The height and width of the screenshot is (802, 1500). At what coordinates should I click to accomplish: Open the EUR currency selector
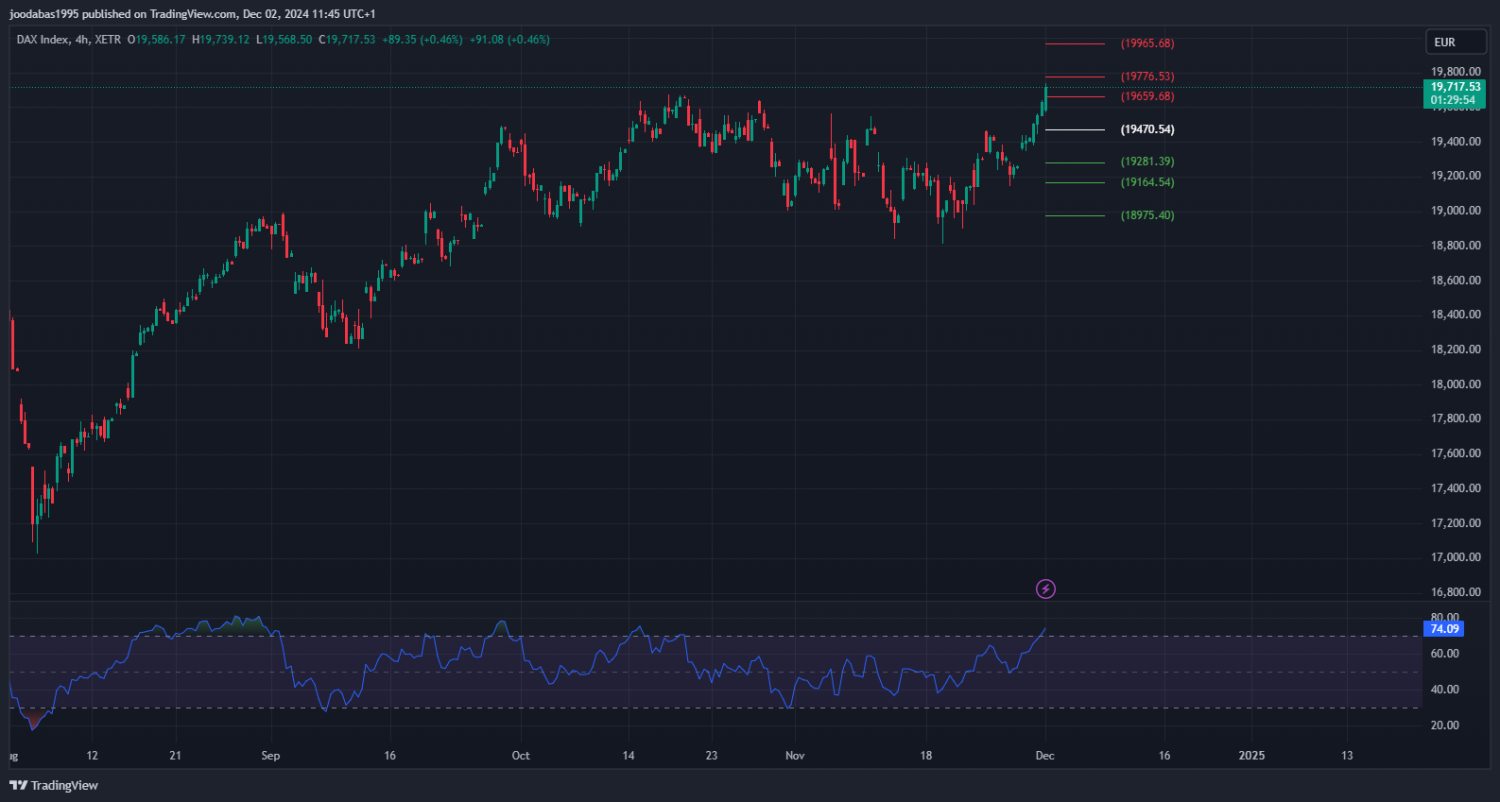click(1444, 42)
